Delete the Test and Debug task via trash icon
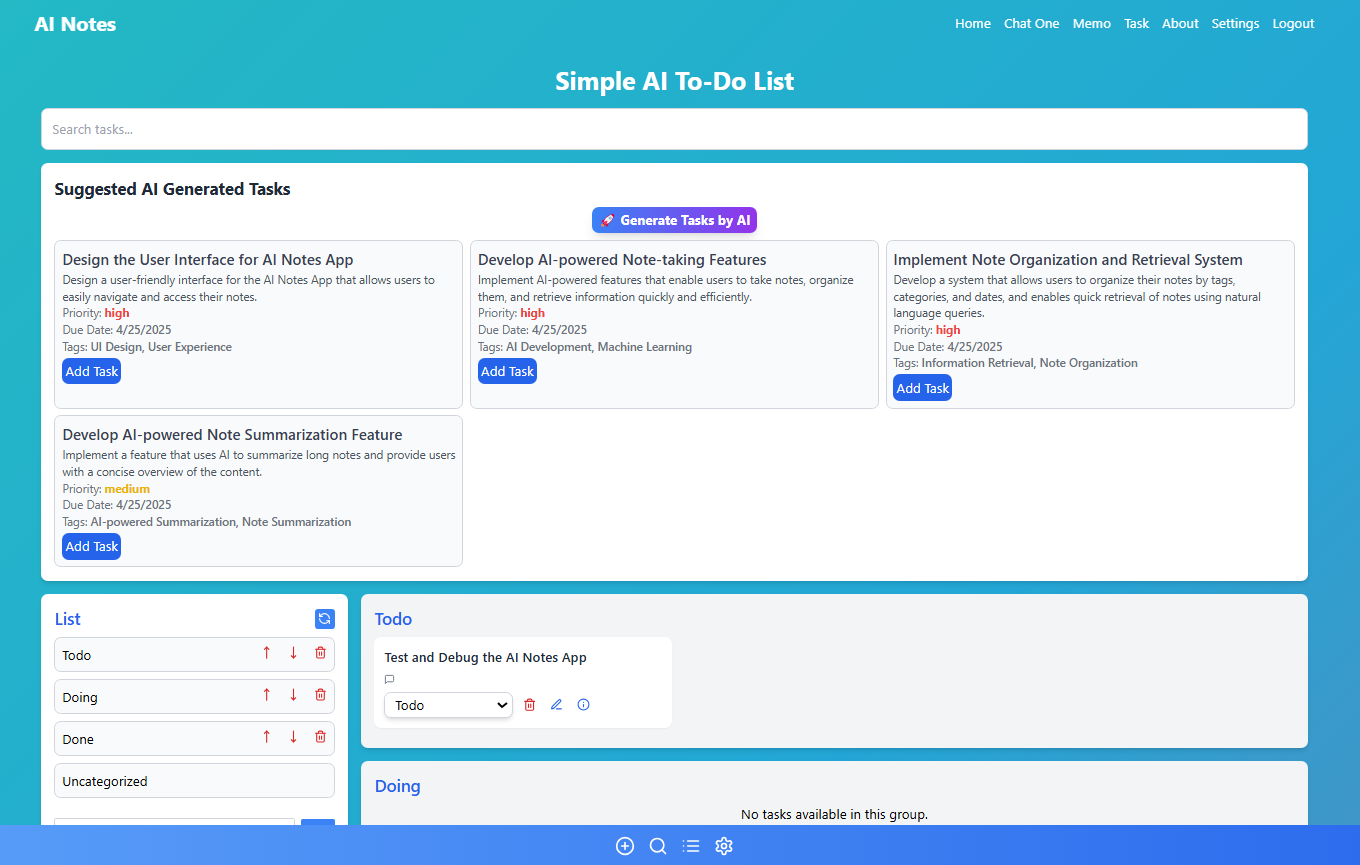 [x=529, y=704]
